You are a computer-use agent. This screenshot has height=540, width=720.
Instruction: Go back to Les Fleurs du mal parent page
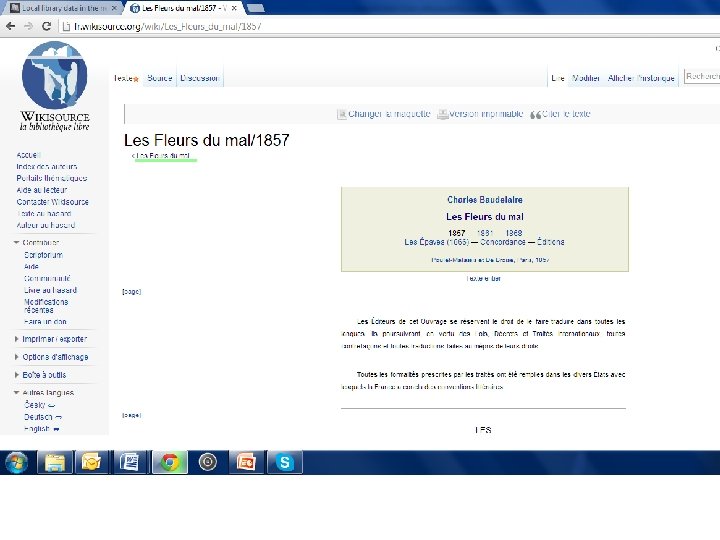click(x=163, y=156)
